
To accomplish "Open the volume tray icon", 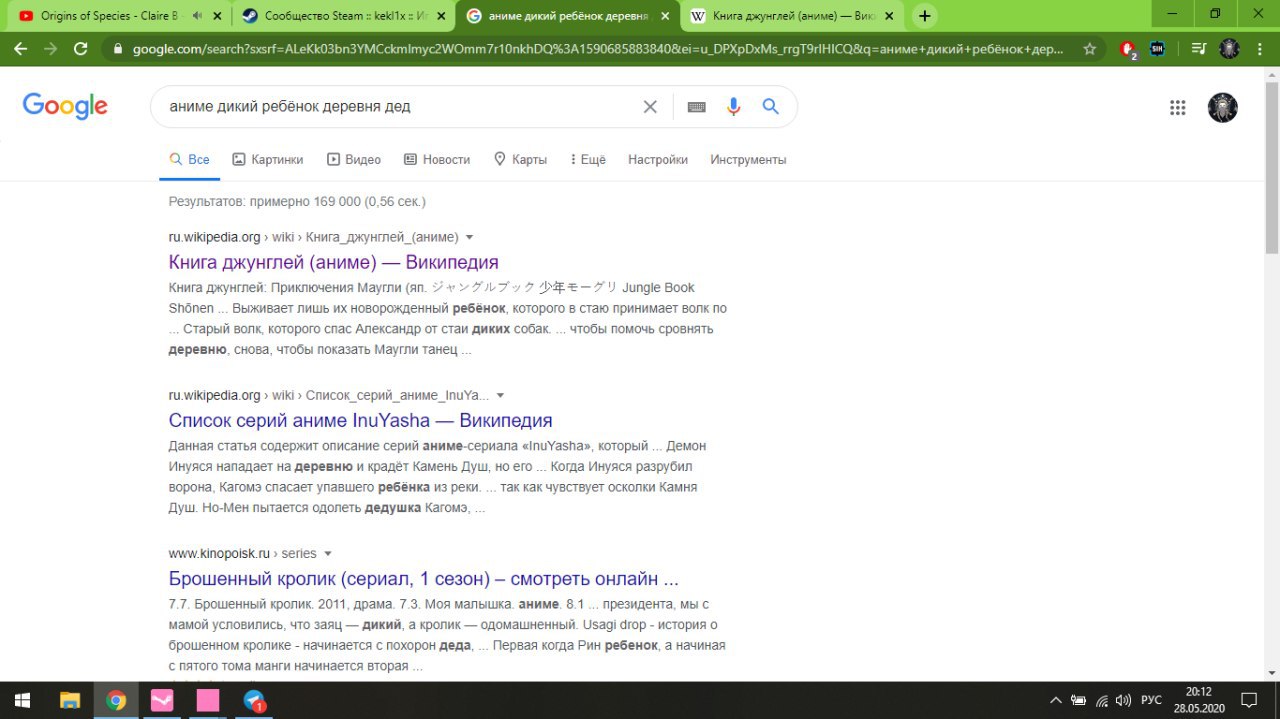I will click(x=1124, y=701).
